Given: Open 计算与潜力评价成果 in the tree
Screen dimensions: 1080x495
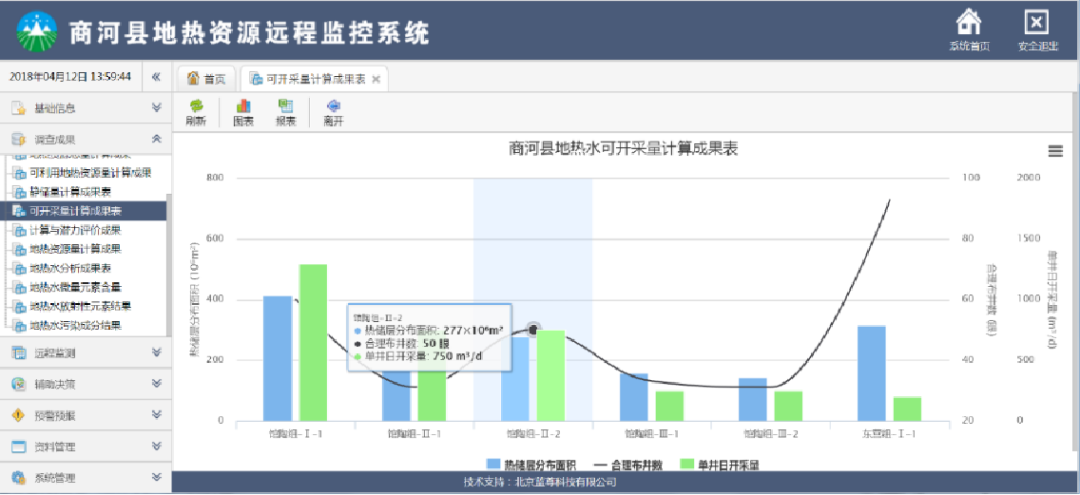Looking at the screenshot, I should (x=76, y=230).
